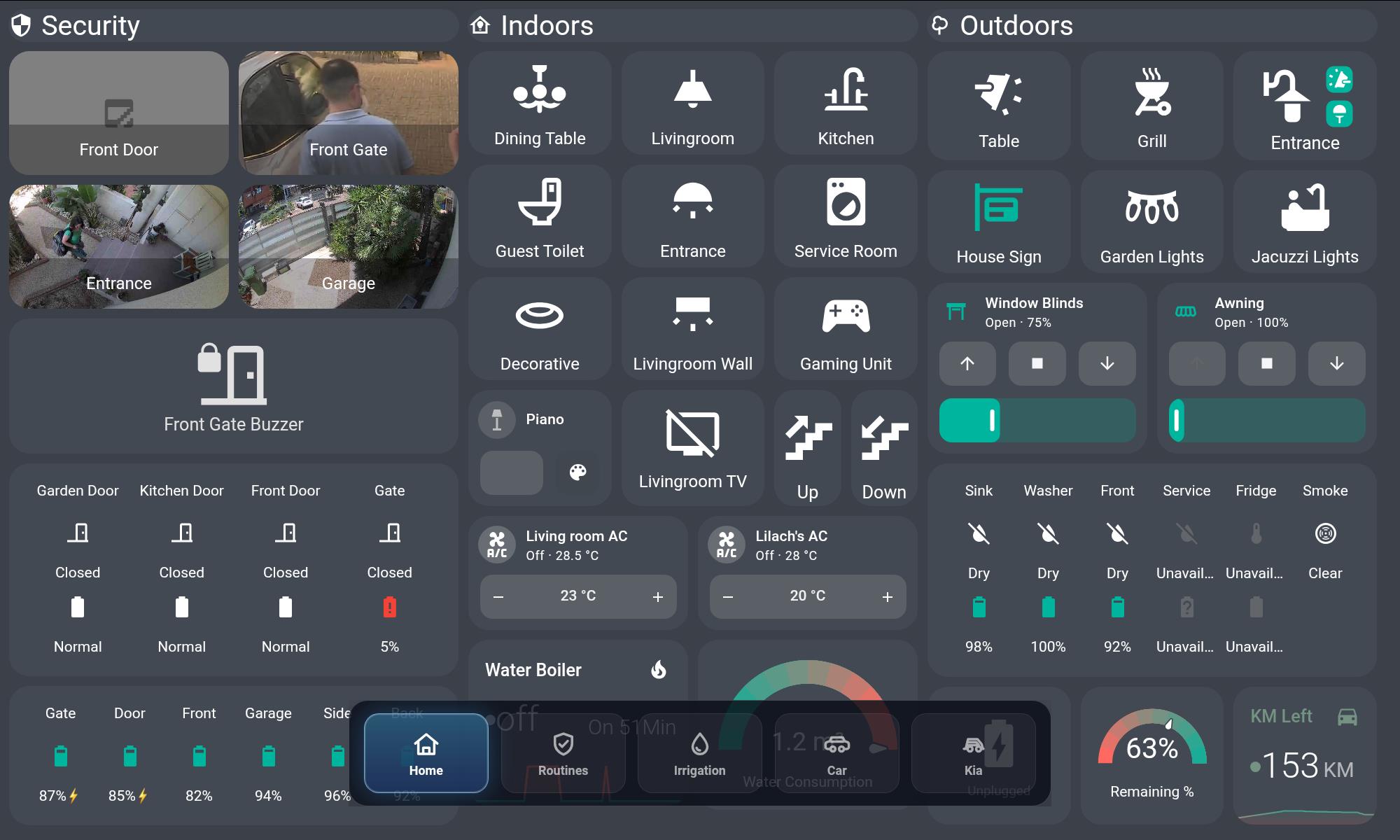
Task: Adjust the Piano lamp brightness slider
Action: pyautogui.click(x=512, y=472)
